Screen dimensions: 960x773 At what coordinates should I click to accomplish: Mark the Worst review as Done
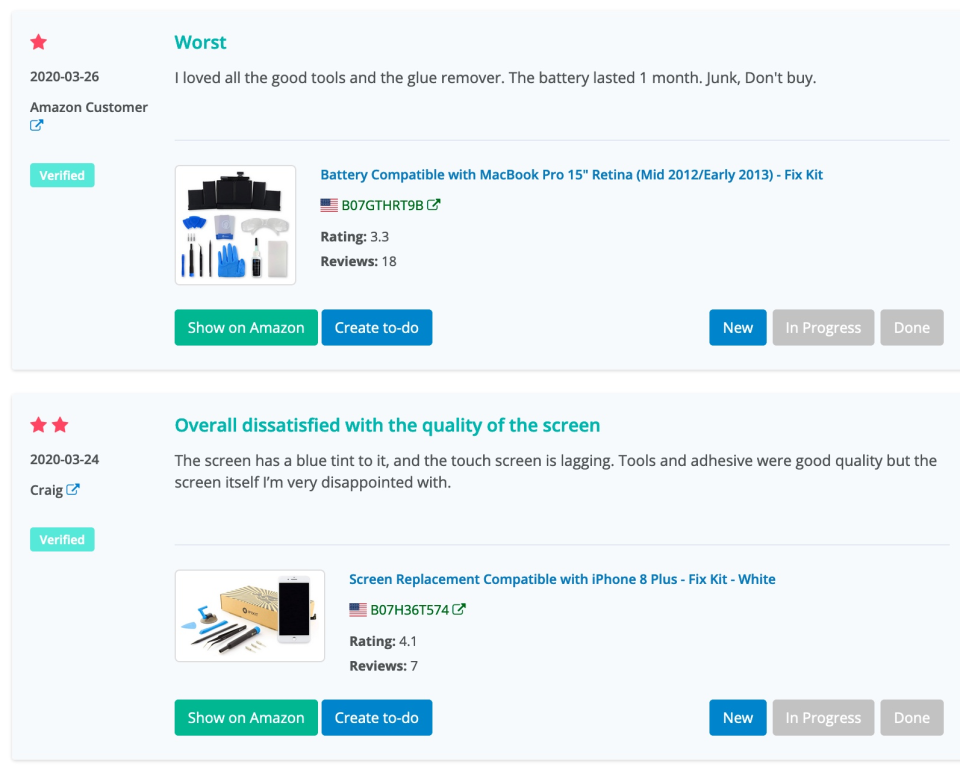912,327
